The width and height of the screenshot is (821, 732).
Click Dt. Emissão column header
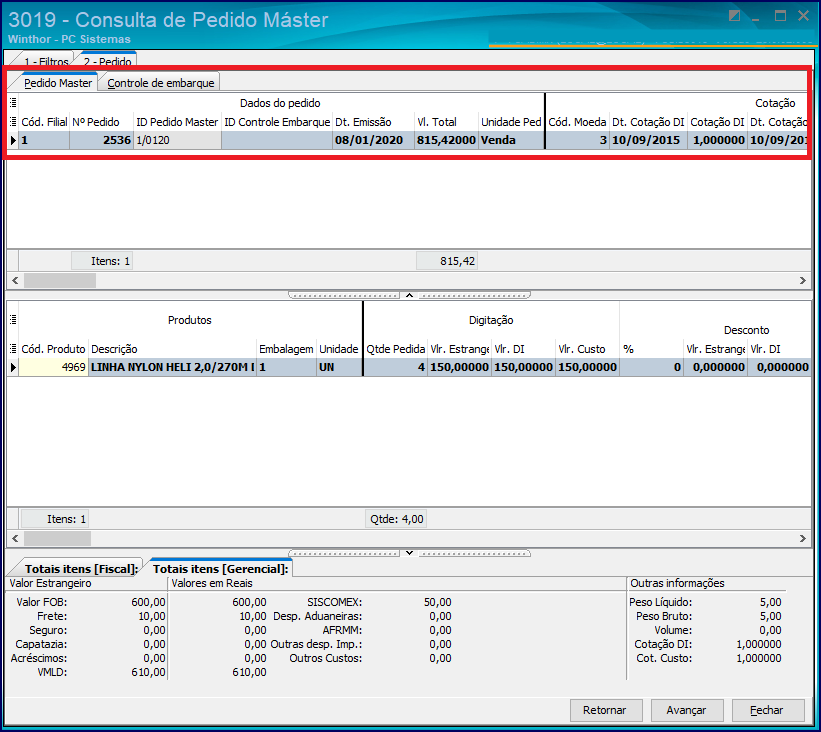[x=373, y=122]
